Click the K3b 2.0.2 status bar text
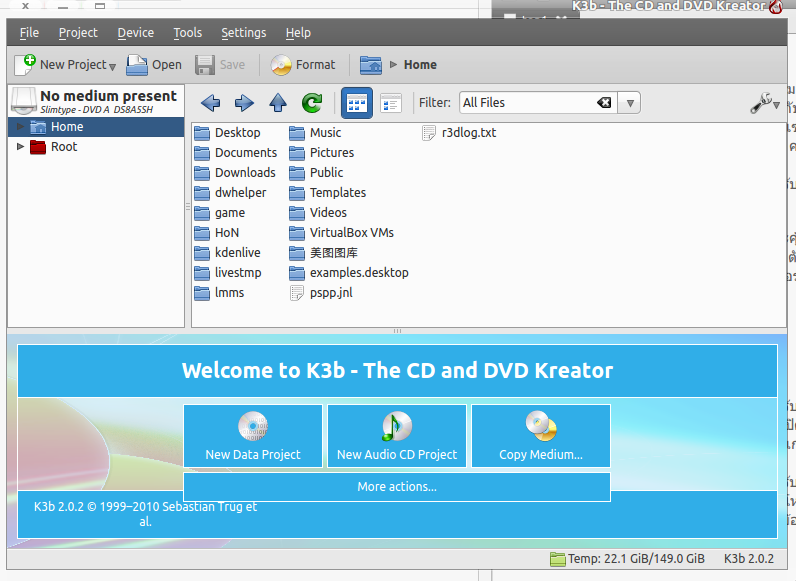Image resolution: width=796 pixels, height=581 pixels. click(749, 559)
